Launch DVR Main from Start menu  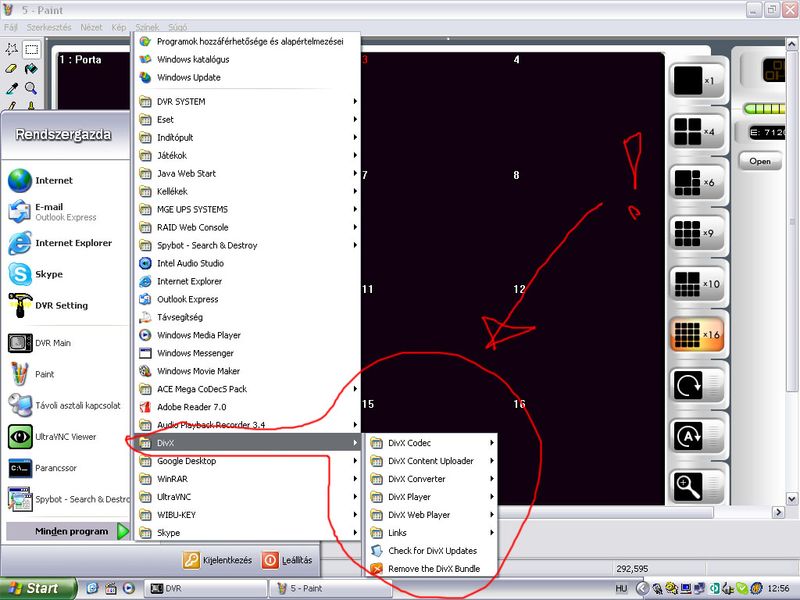(66, 343)
